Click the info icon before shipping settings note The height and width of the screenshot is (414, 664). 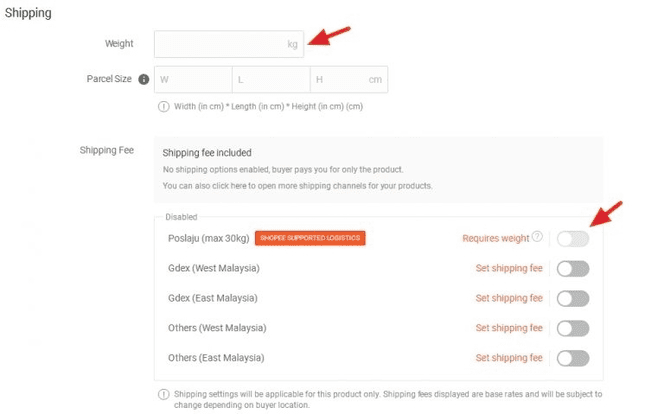(163, 394)
